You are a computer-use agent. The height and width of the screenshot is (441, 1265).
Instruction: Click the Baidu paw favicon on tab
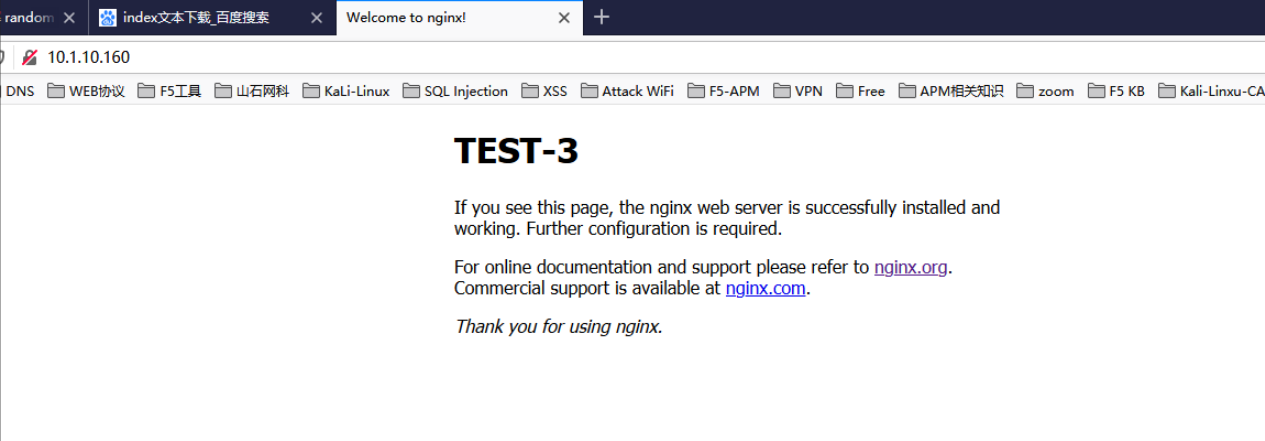[107, 18]
